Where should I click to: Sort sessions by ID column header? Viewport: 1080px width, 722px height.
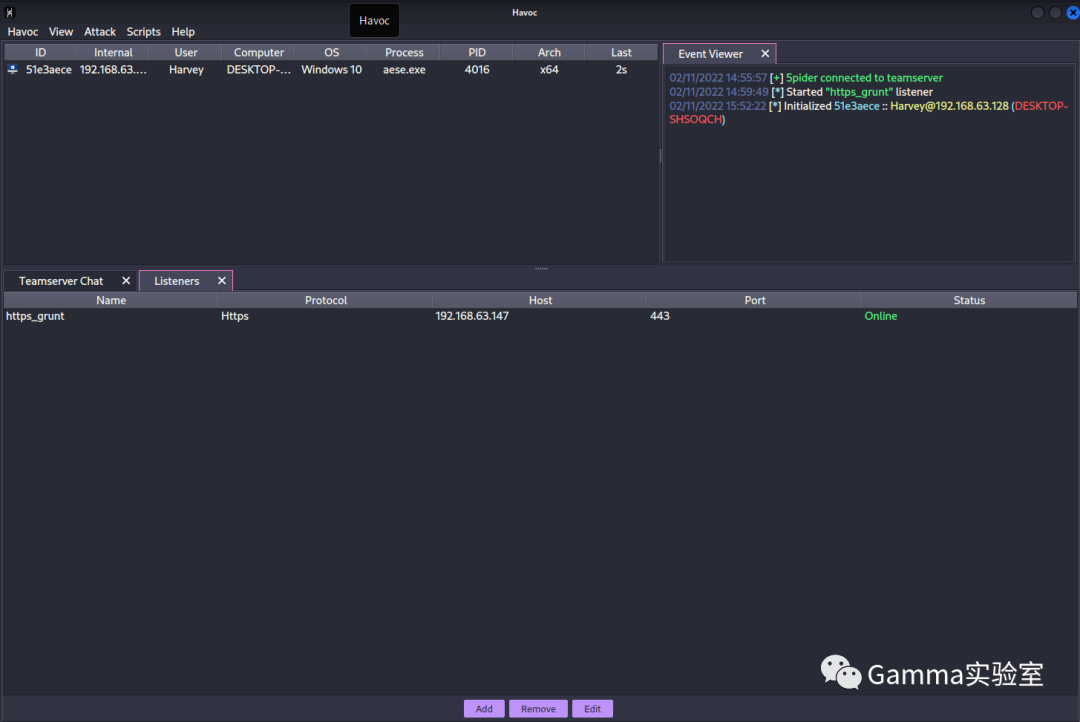click(x=40, y=52)
